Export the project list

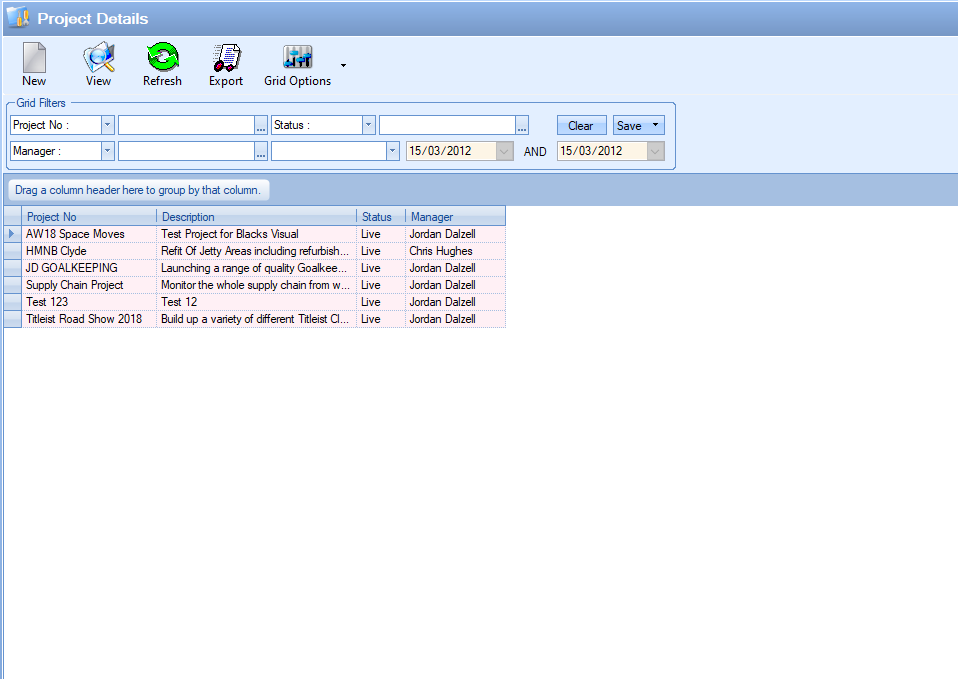point(226,65)
